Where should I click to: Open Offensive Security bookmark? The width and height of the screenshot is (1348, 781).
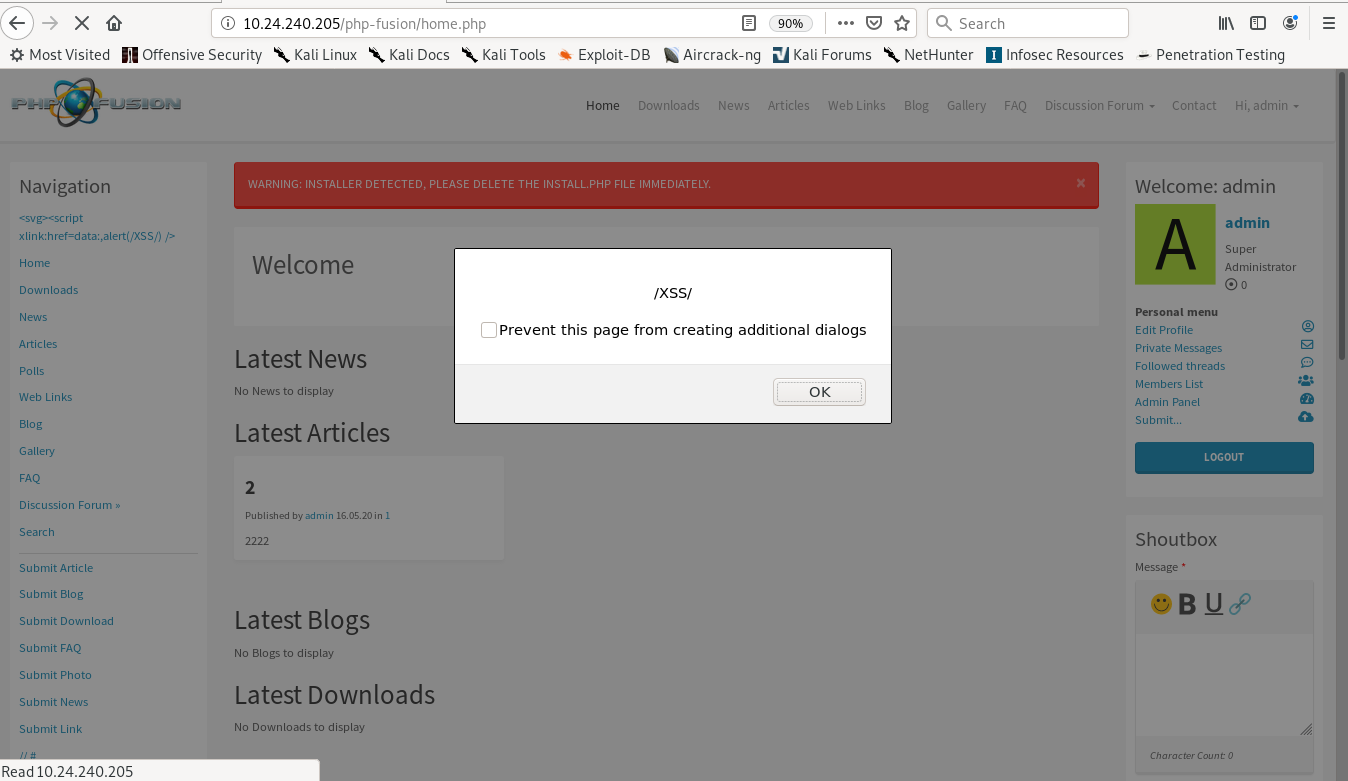tap(192, 55)
